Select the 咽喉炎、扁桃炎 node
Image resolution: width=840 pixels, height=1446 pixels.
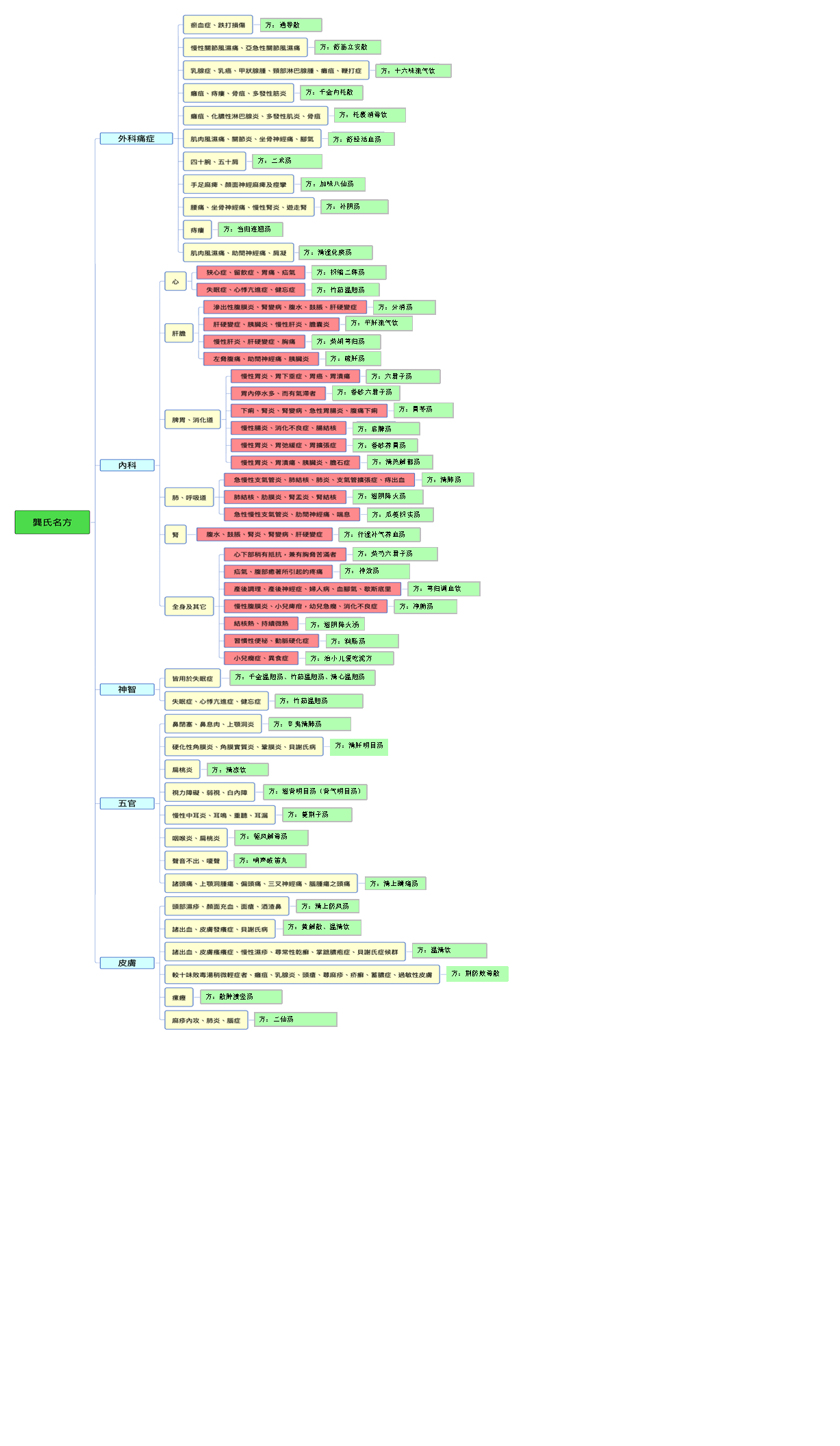click(196, 838)
